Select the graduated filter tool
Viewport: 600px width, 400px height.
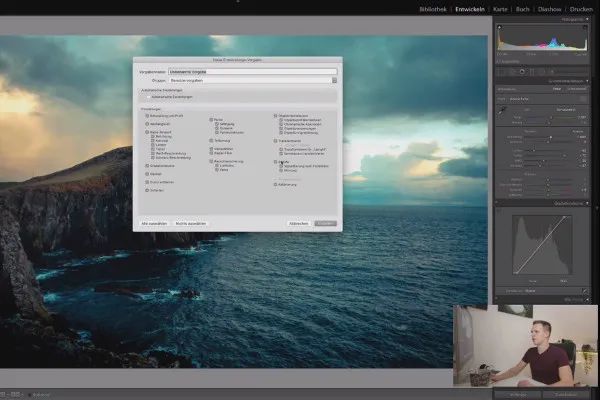click(532, 72)
